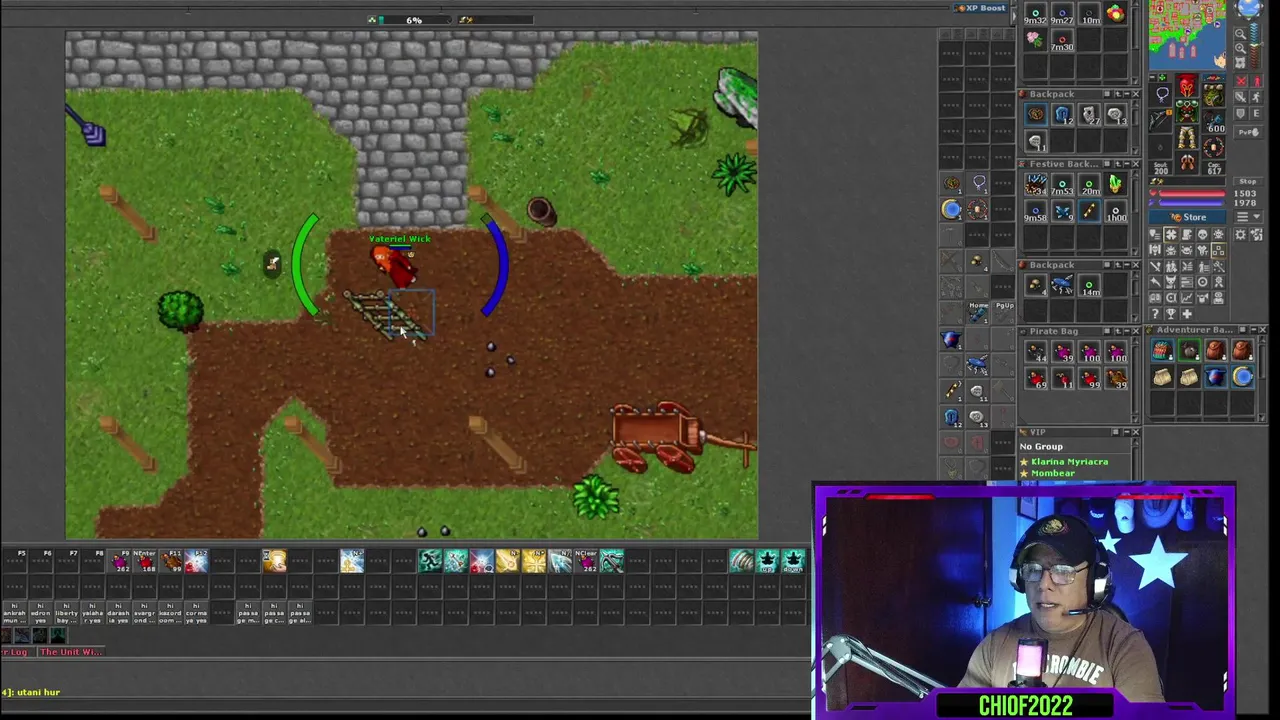This screenshot has height=720, width=1280.
Task: Click the 'hi edron yes' hotkey
Action: click(x=41, y=613)
